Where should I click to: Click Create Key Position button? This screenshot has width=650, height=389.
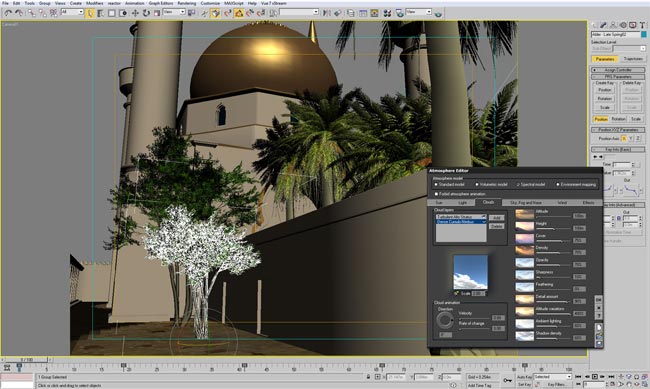[604, 90]
